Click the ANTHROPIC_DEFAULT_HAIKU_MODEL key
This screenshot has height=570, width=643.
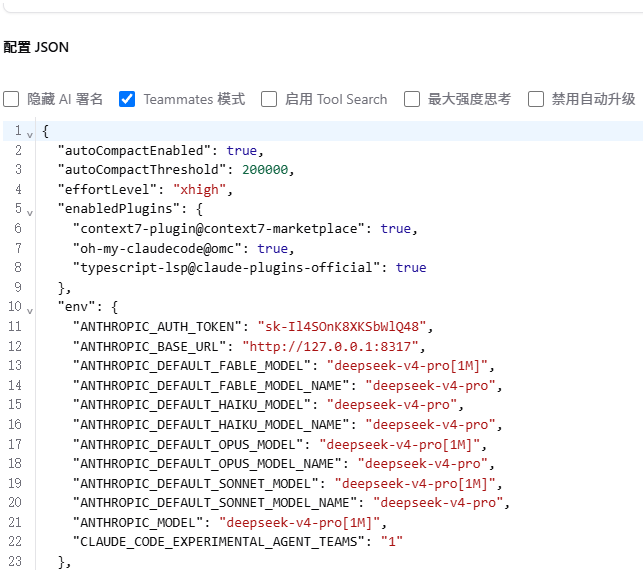(x=192, y=405)
